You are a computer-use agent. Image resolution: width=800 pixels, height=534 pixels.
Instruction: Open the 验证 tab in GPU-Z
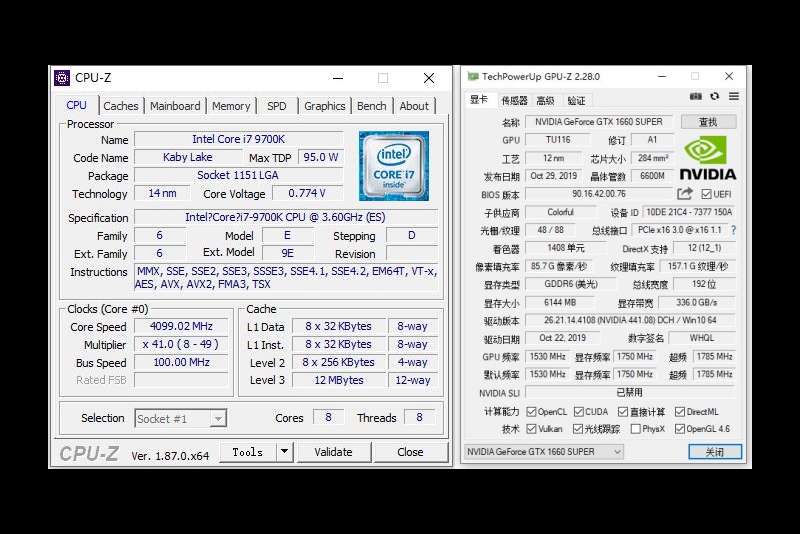coord(577,100)
